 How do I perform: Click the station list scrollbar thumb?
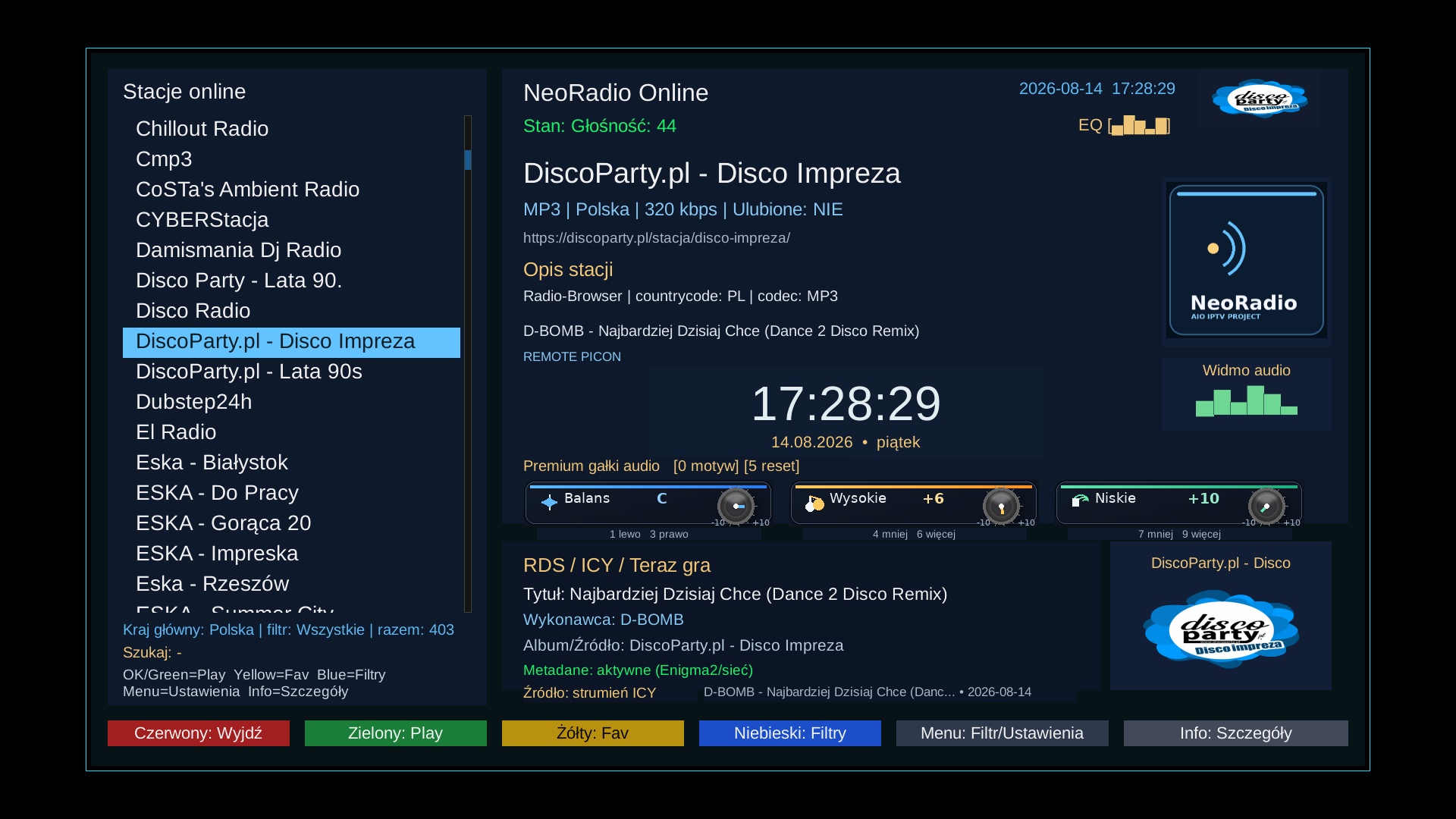(x=468, y=160)
